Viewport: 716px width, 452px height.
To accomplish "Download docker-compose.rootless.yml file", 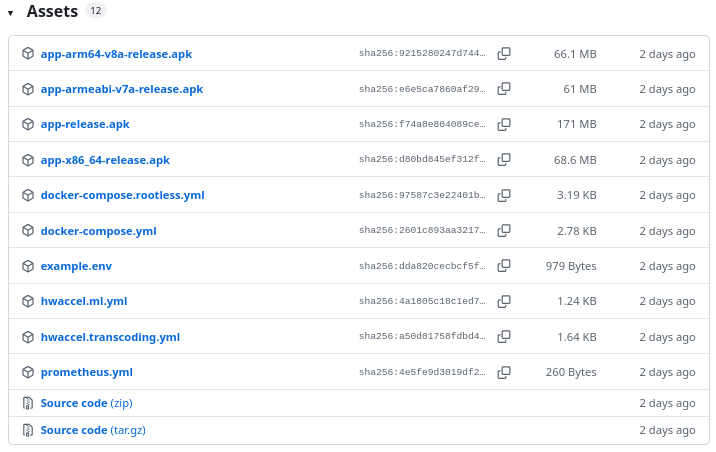I will pos(122,195).
